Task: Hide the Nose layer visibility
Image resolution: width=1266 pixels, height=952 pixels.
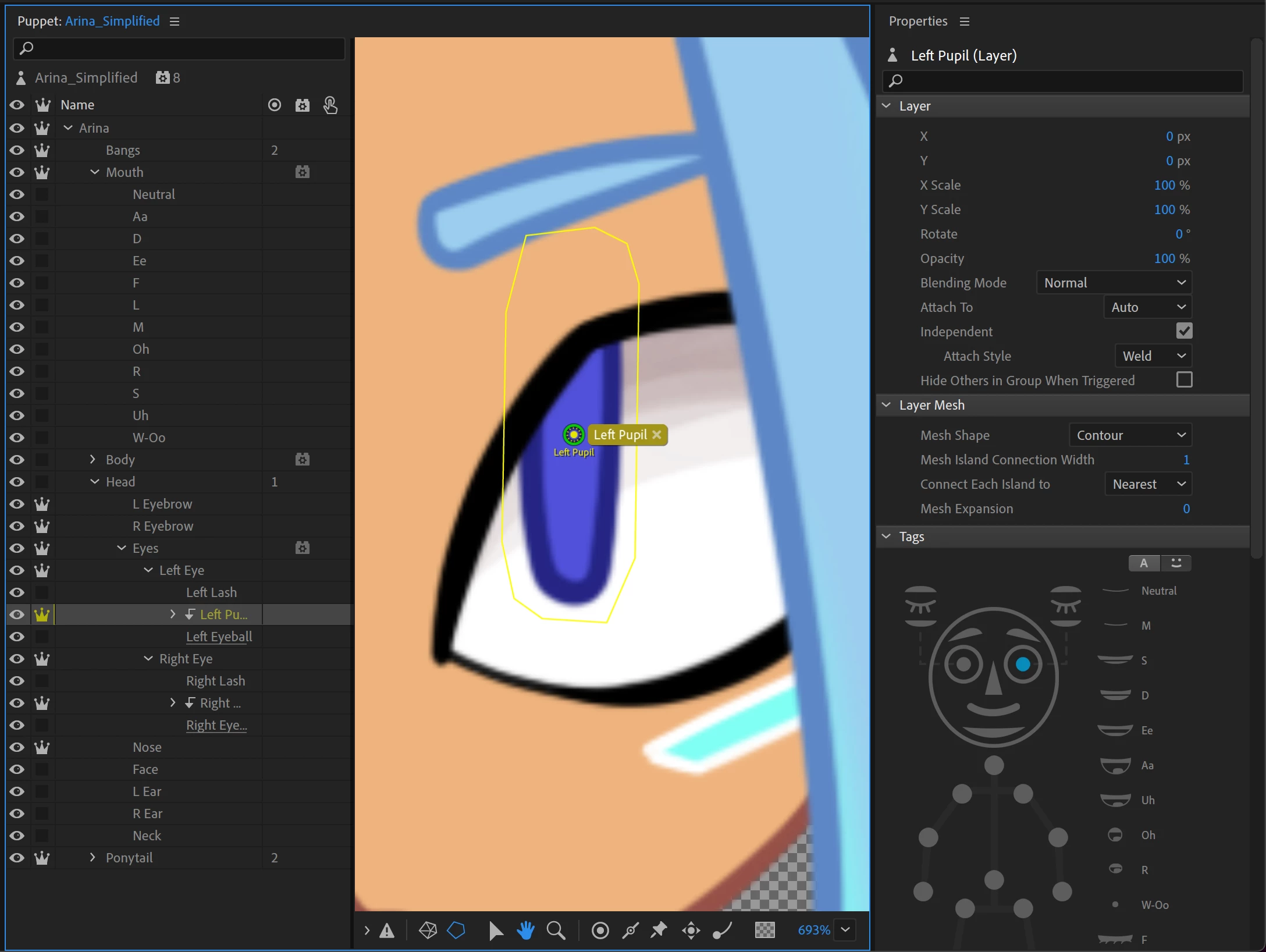Action: click(x=17, y=747)
